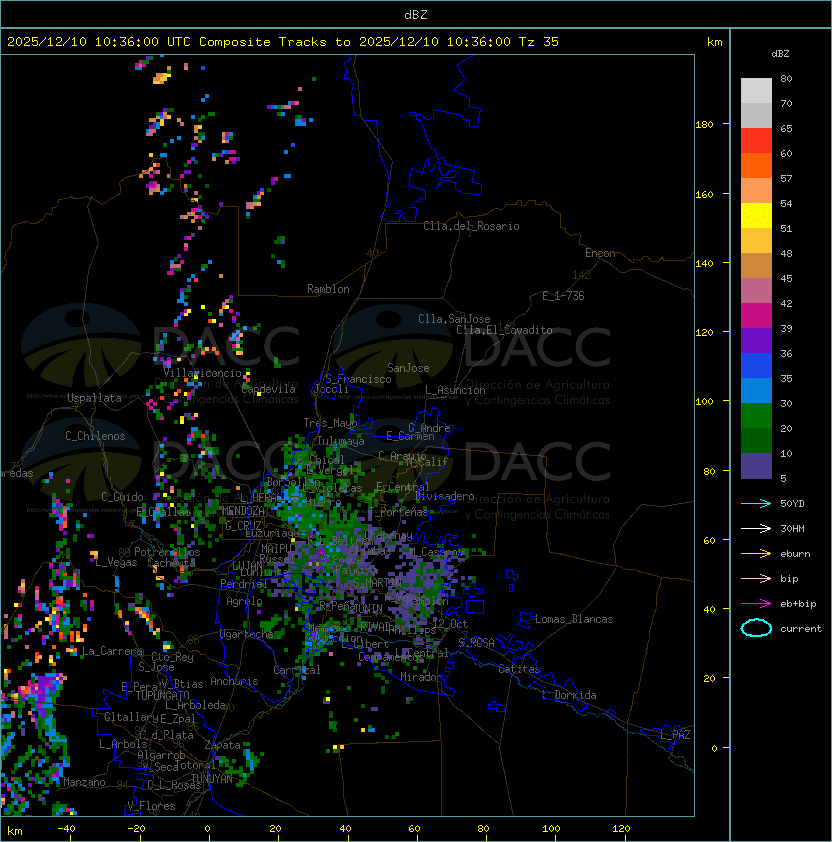The height and width of the screenshot is (842, 832).
Task: Click the 'Capdevila' place label
Action: (x=269, y=389)
